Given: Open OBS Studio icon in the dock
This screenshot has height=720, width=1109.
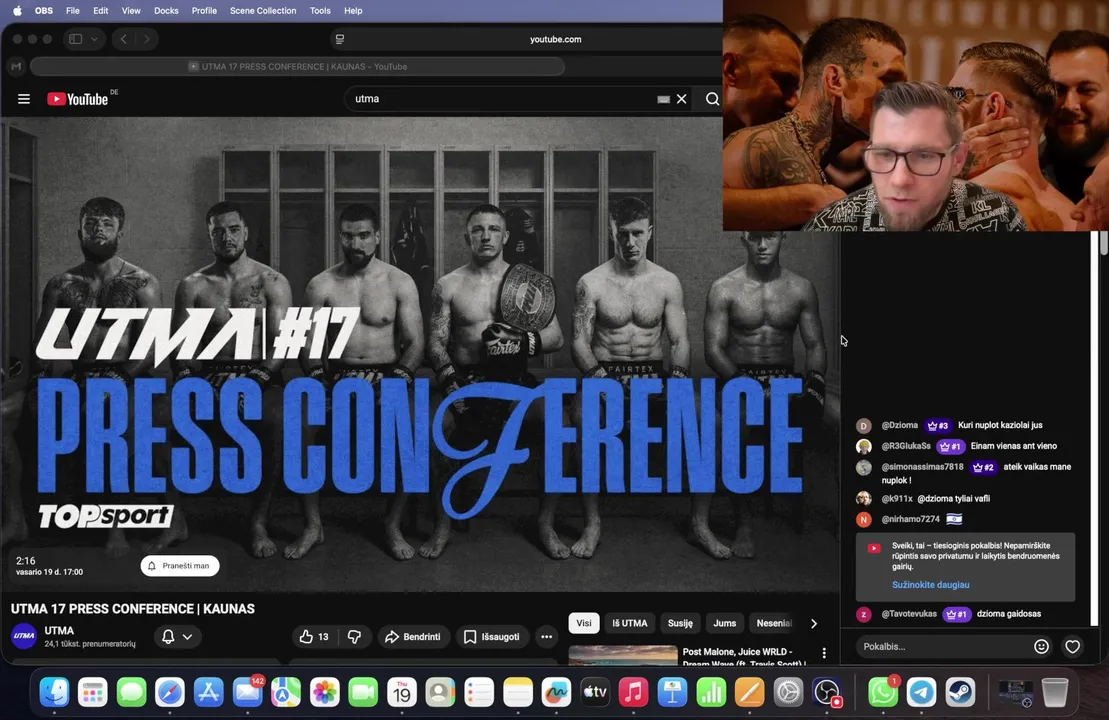Looking at the screenshot, I should coord(827,692).
